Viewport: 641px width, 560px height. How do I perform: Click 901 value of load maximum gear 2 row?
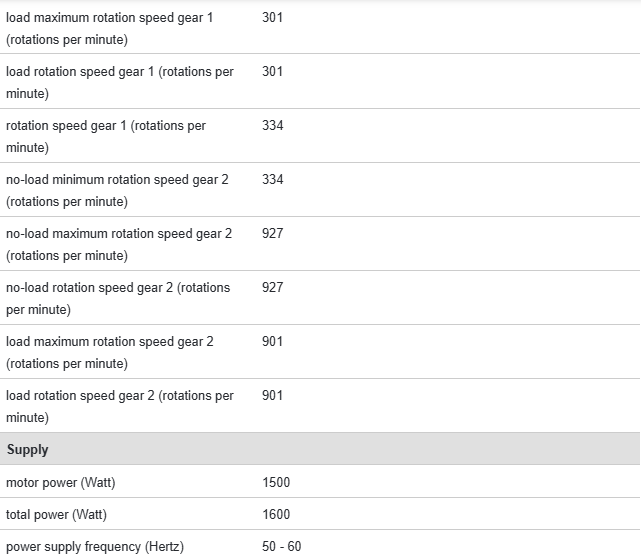coord(273,342)
